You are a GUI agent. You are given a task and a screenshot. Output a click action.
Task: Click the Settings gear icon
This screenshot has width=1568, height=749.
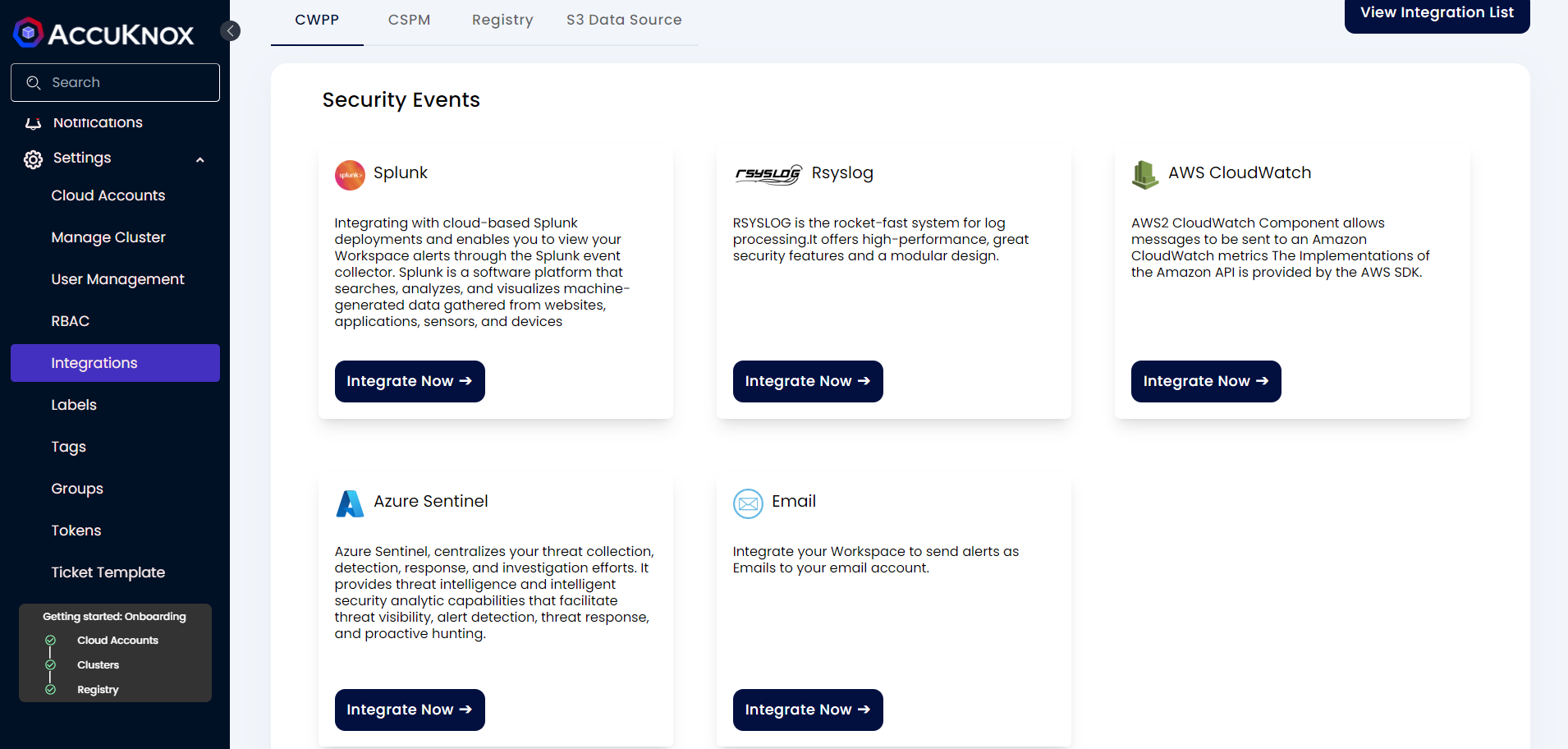coord(33,159)
